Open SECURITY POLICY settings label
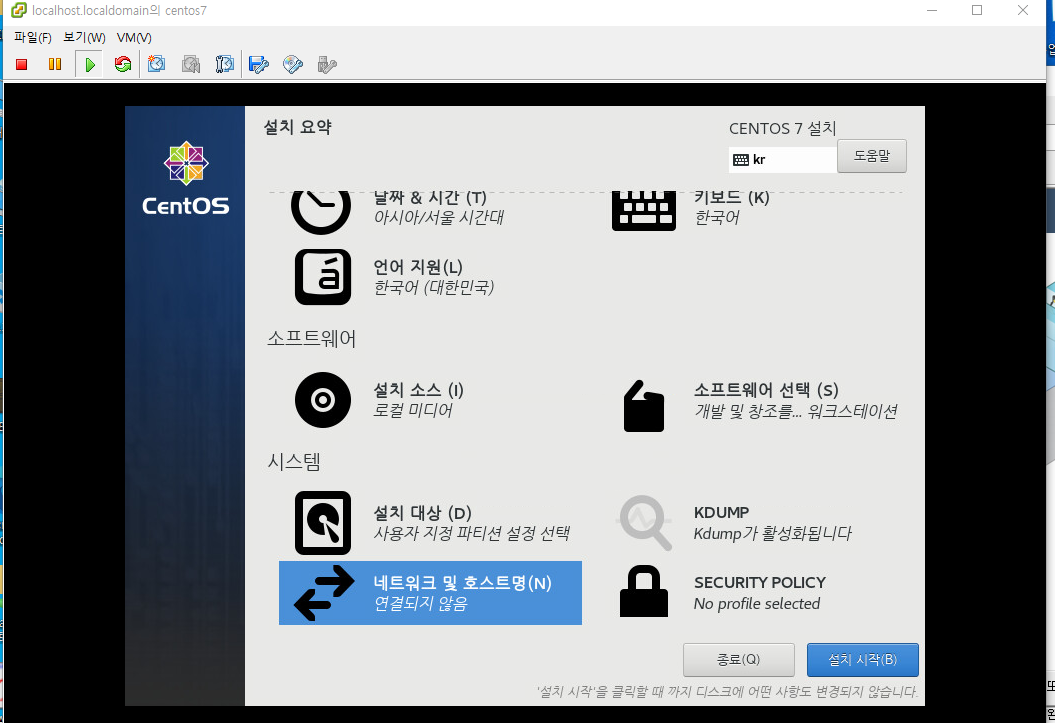This screenshot has width=1055, height=723. click(x=760, y=582)
